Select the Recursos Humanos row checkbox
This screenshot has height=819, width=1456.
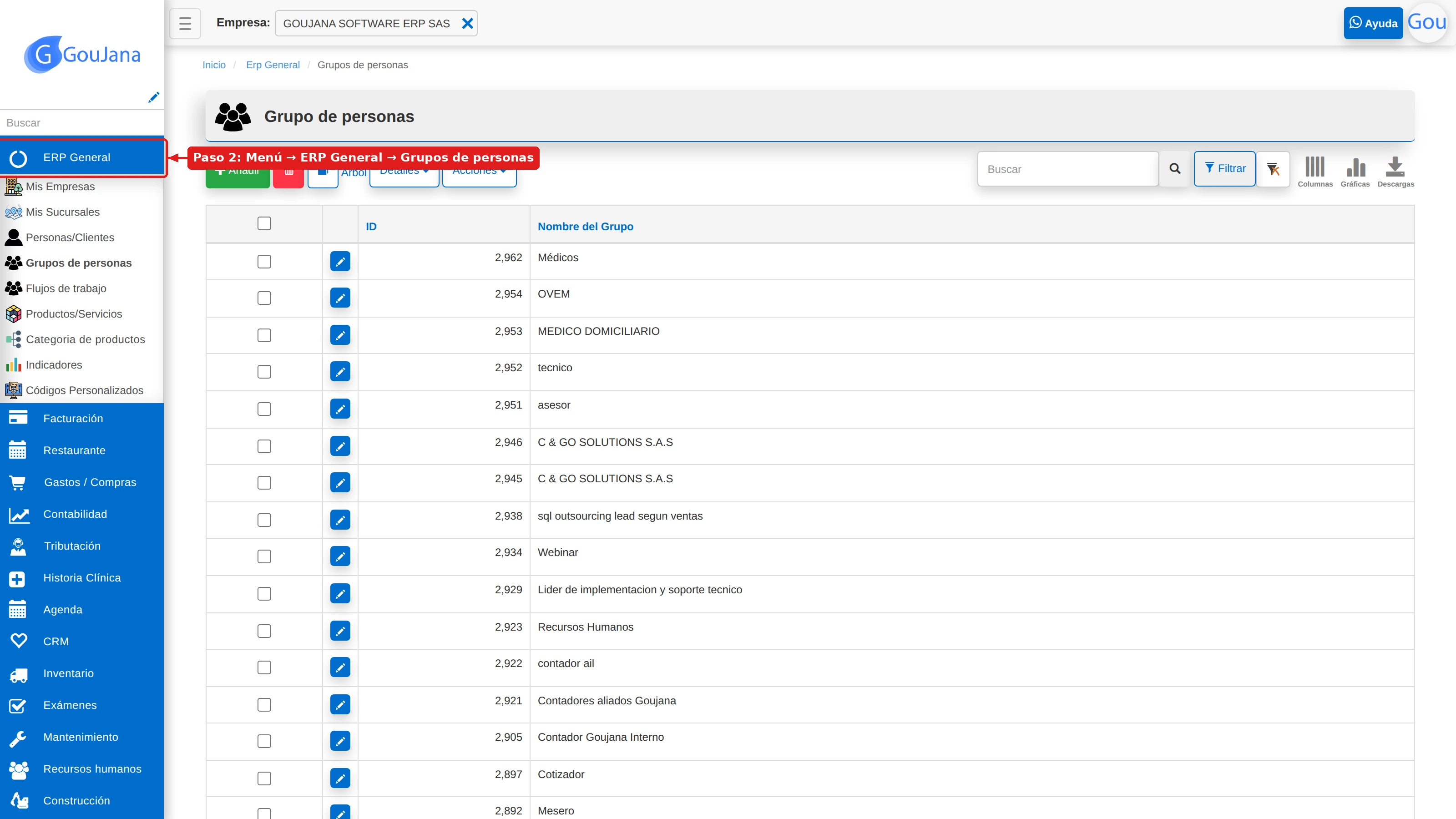pyautogui.click(x=264, y=631)
